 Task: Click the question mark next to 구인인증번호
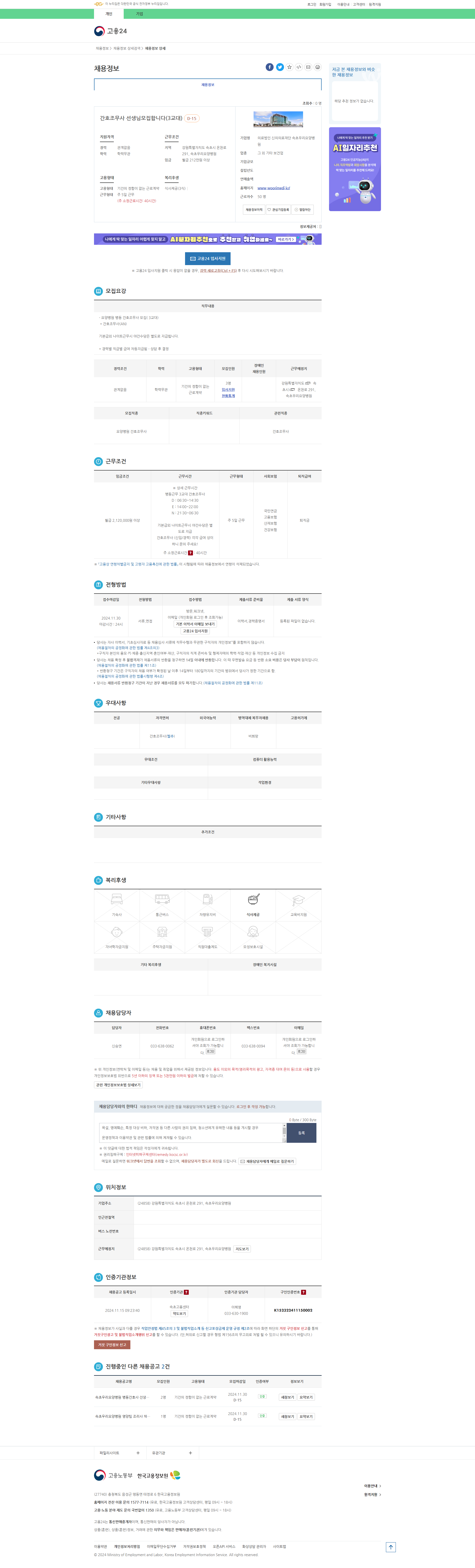click(x=304, y=1292)
